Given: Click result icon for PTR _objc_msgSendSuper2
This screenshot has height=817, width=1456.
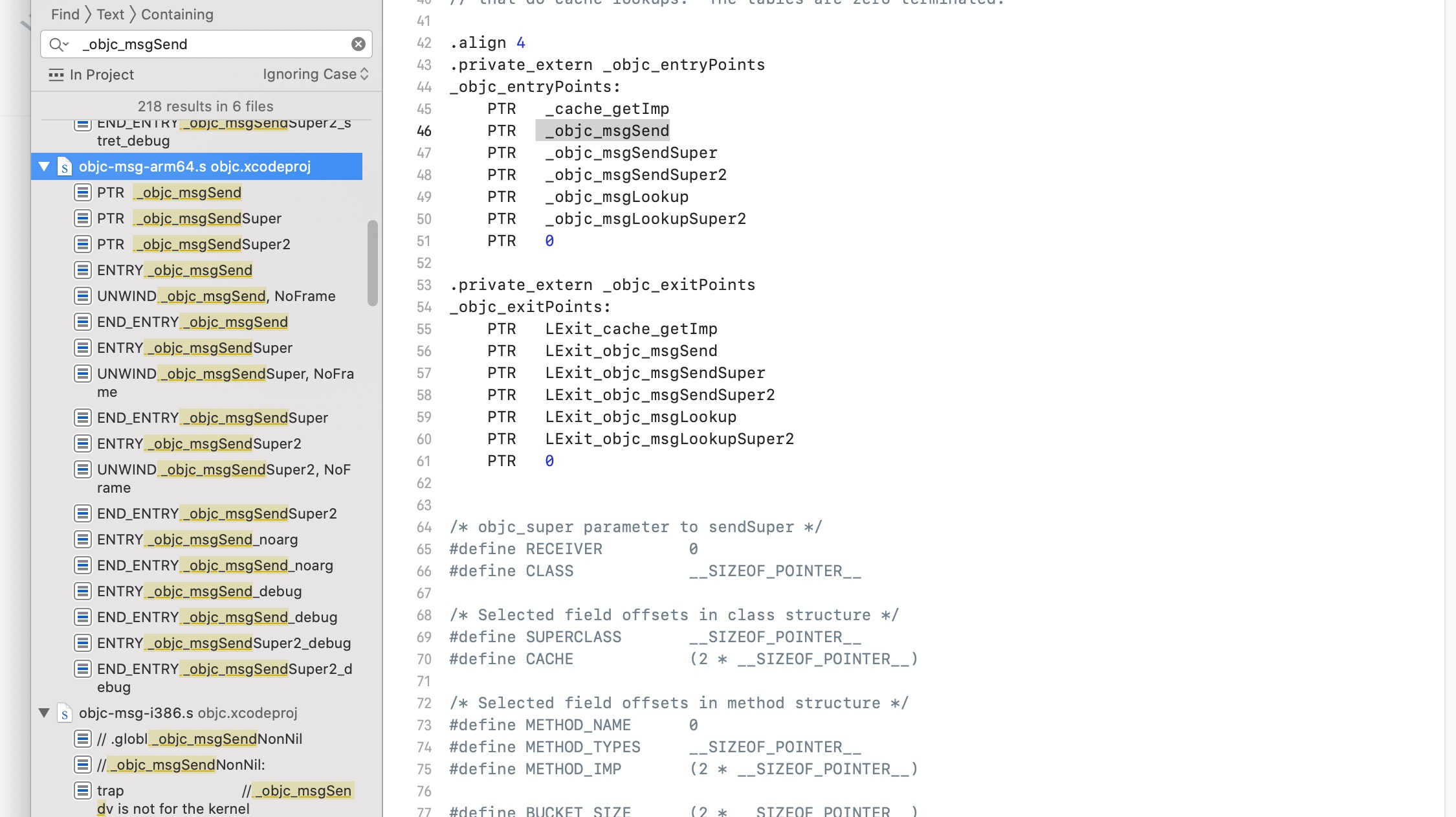Looking at the screenshot, I should [x=82, y=244].
